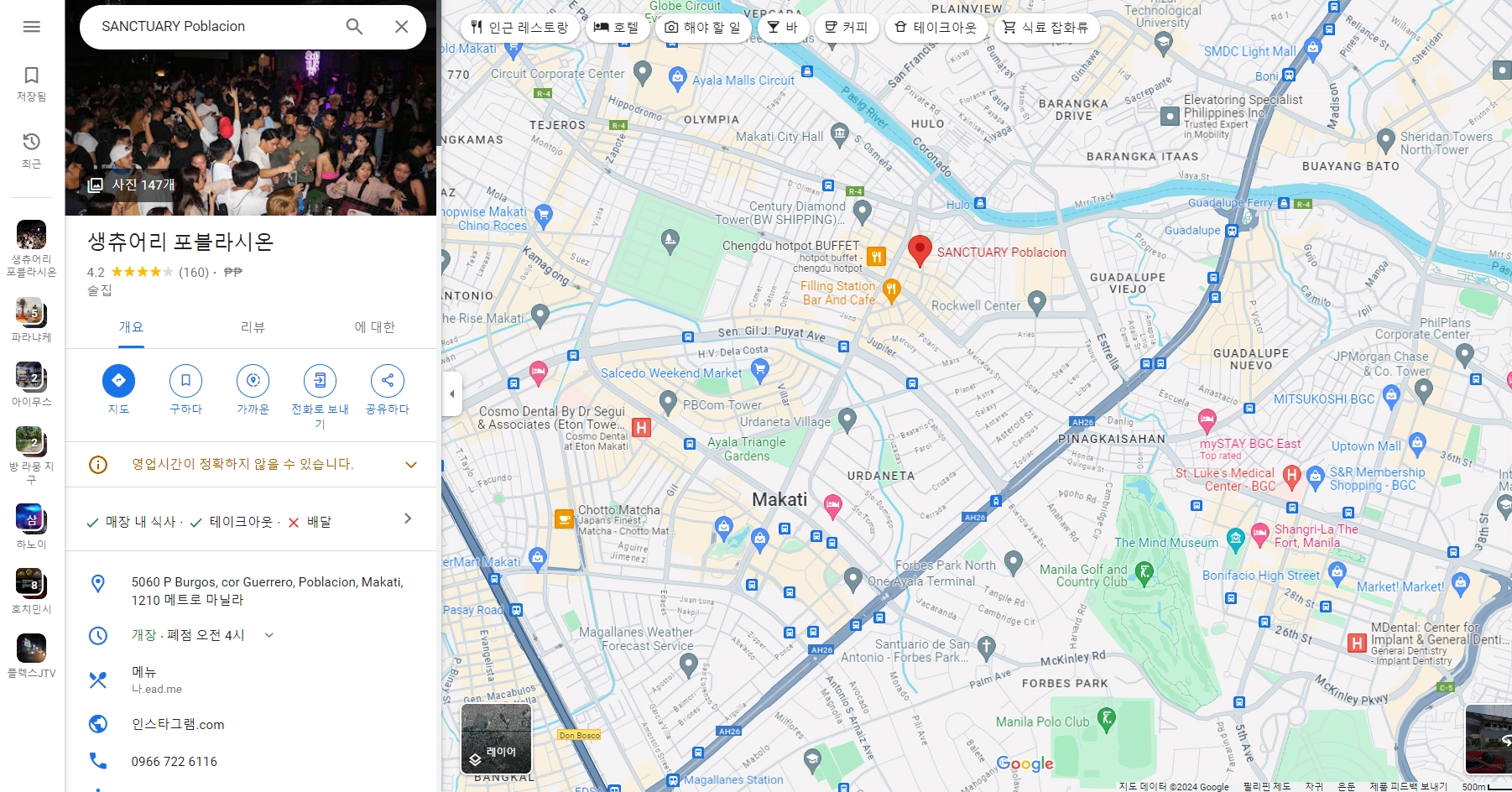Filter by Groceries (식료 잡화류) chip
1512x792 pixels.
pos(1046,27)
